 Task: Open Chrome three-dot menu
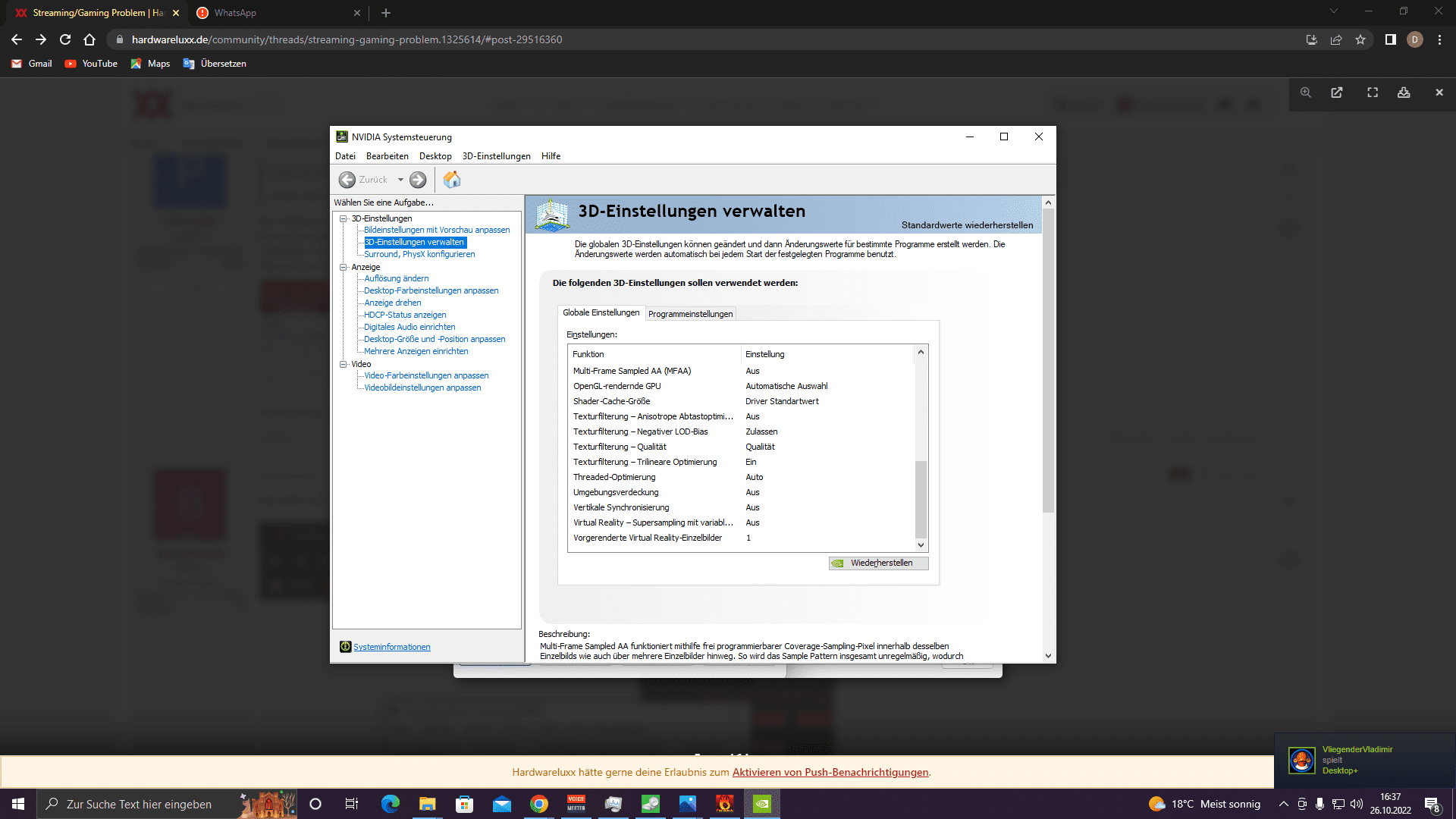(x=1439, y=39)
